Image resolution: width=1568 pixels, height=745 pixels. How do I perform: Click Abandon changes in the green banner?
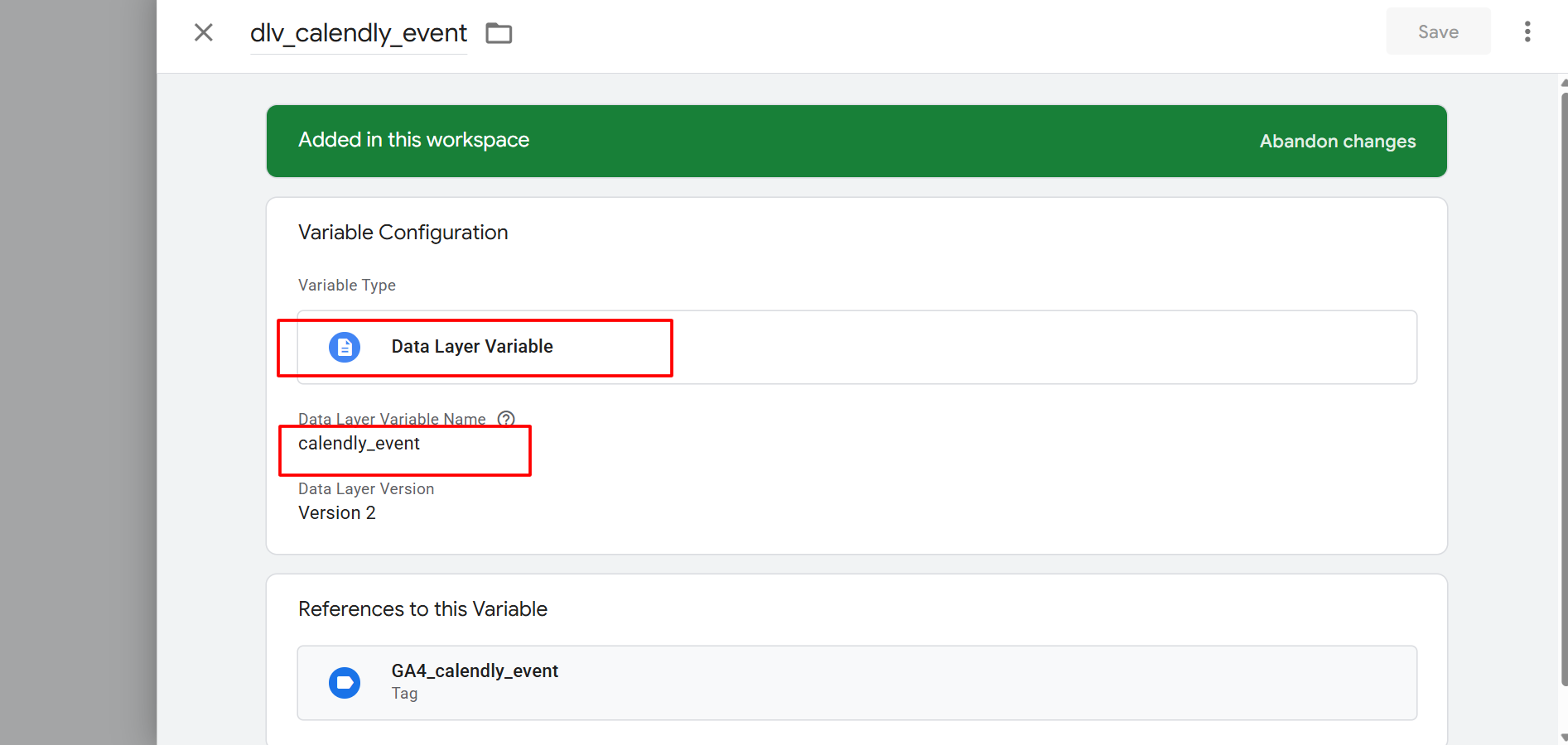pyautogui.click(x=1337, y=142)
